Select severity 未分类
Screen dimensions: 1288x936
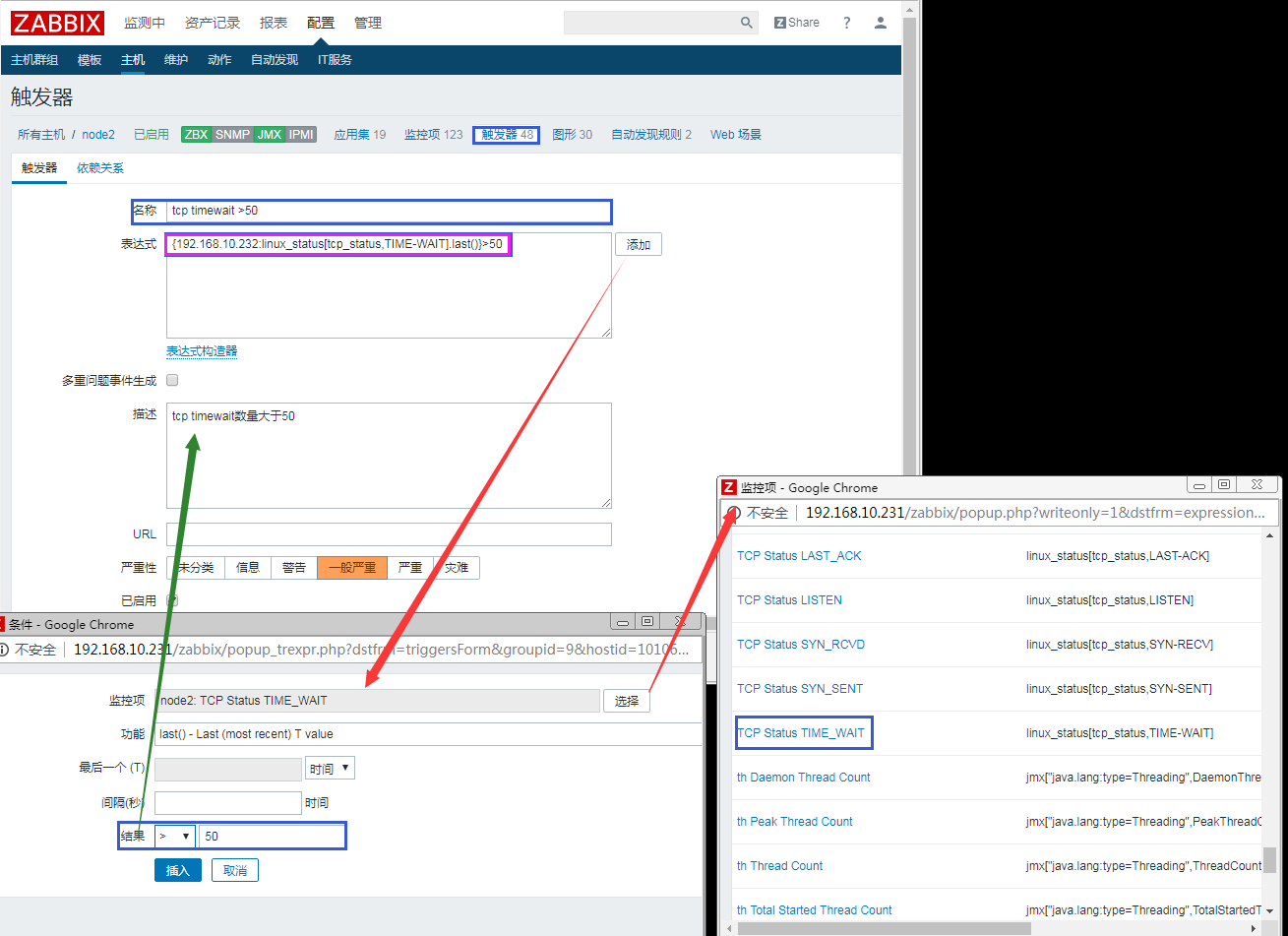point(196,567)
